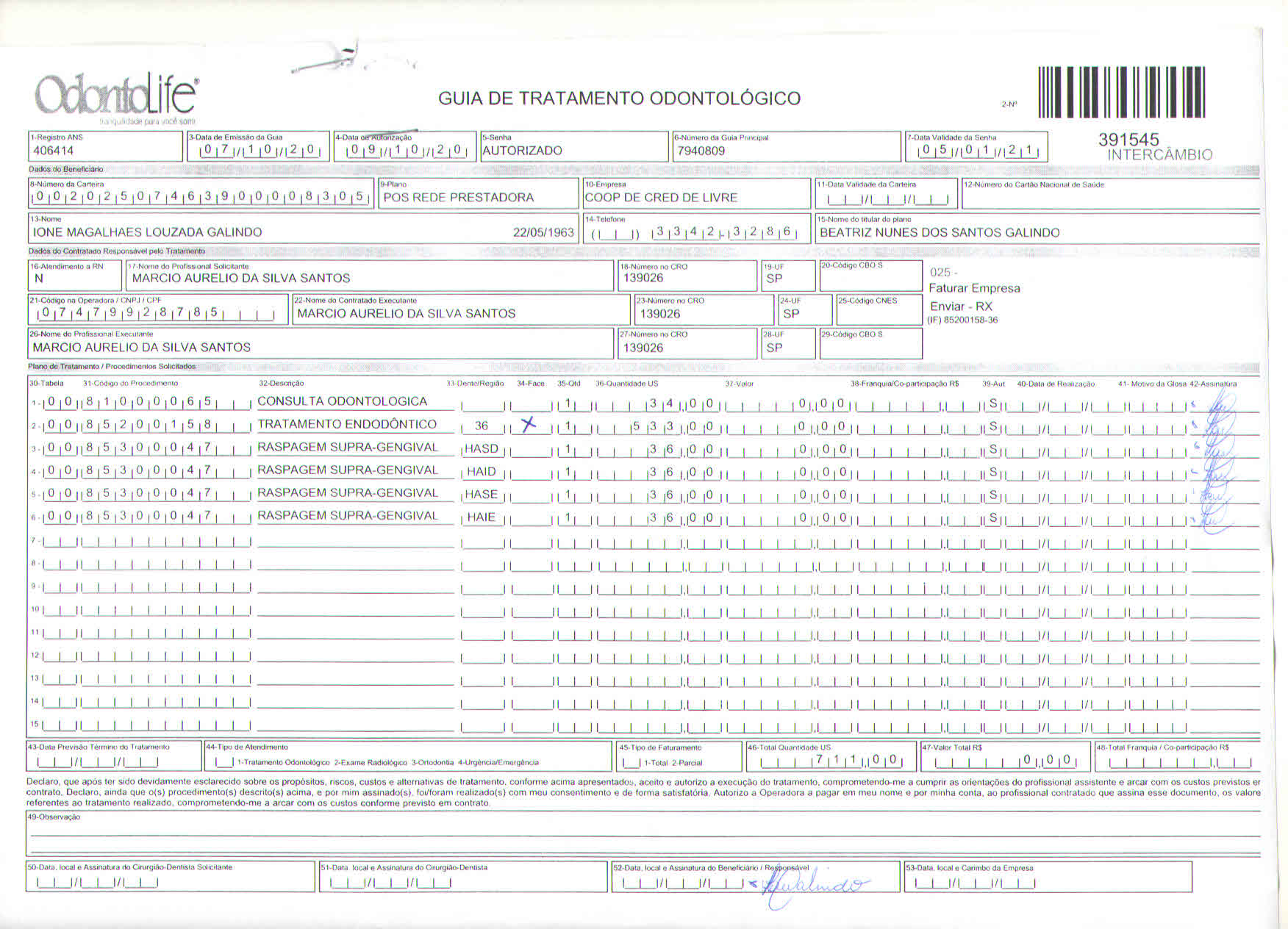This screenshot has height=929, width=1288.
Task: Select the number 391545
Action: [1128, 140]
